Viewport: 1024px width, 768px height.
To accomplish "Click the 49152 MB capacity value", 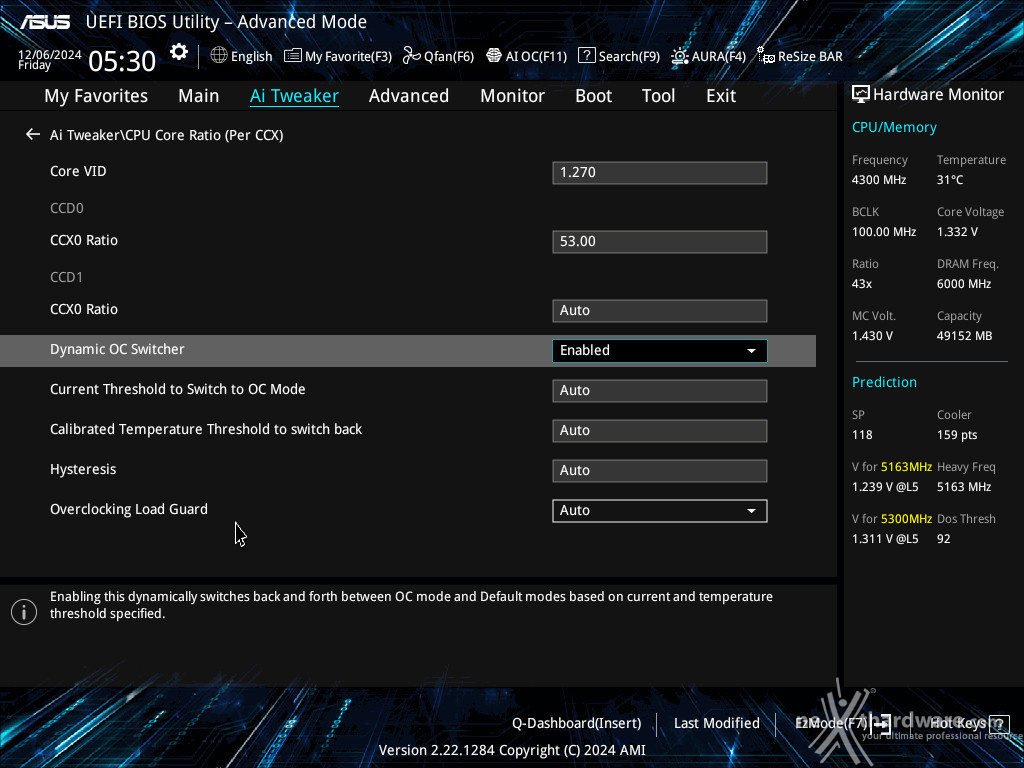I will [x=965, y=336].
